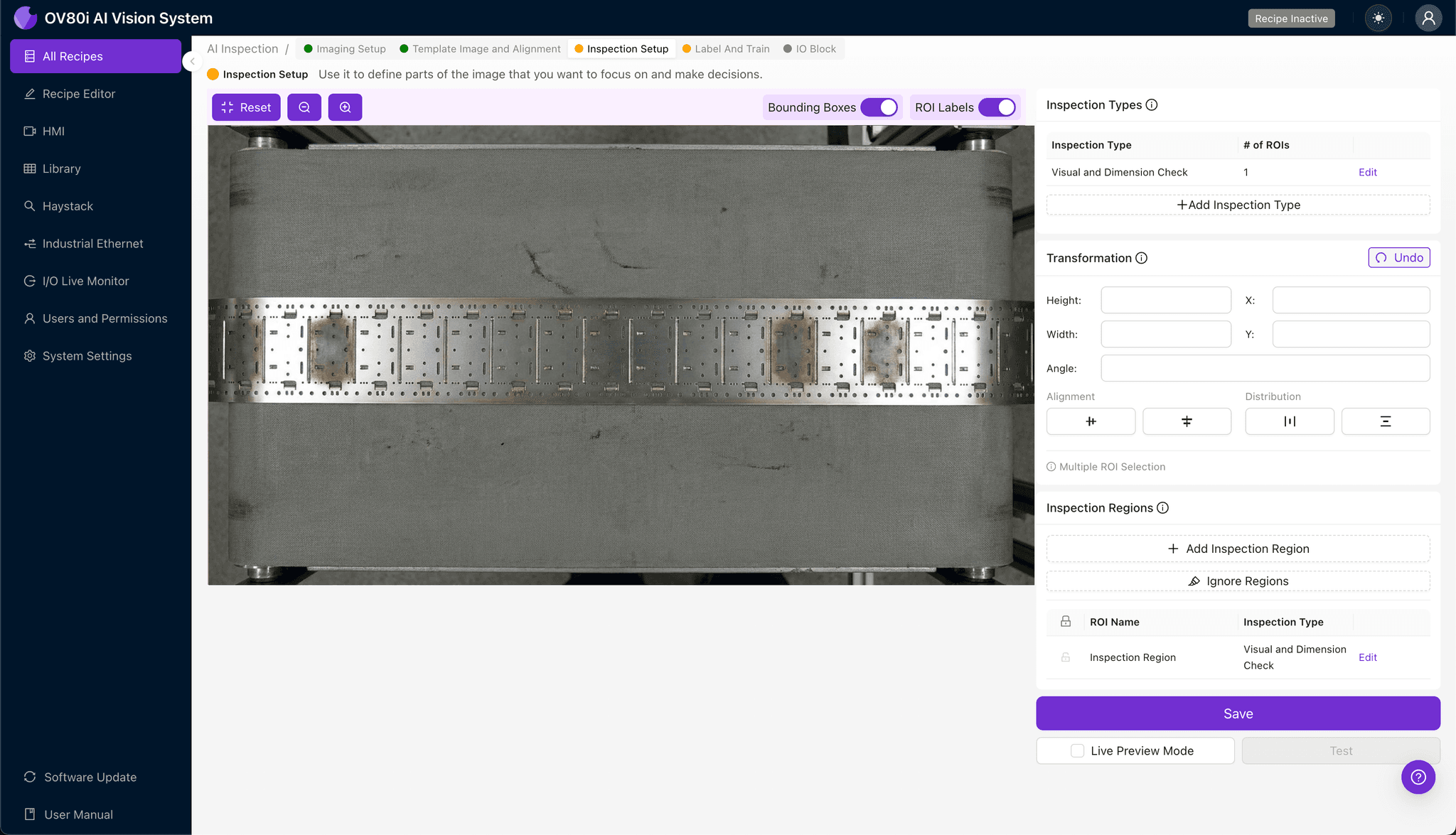Image resolution: width=1456 pixels, height=835 pixels.
Task: Click the distribute vertically icon
Action: 1385,421
